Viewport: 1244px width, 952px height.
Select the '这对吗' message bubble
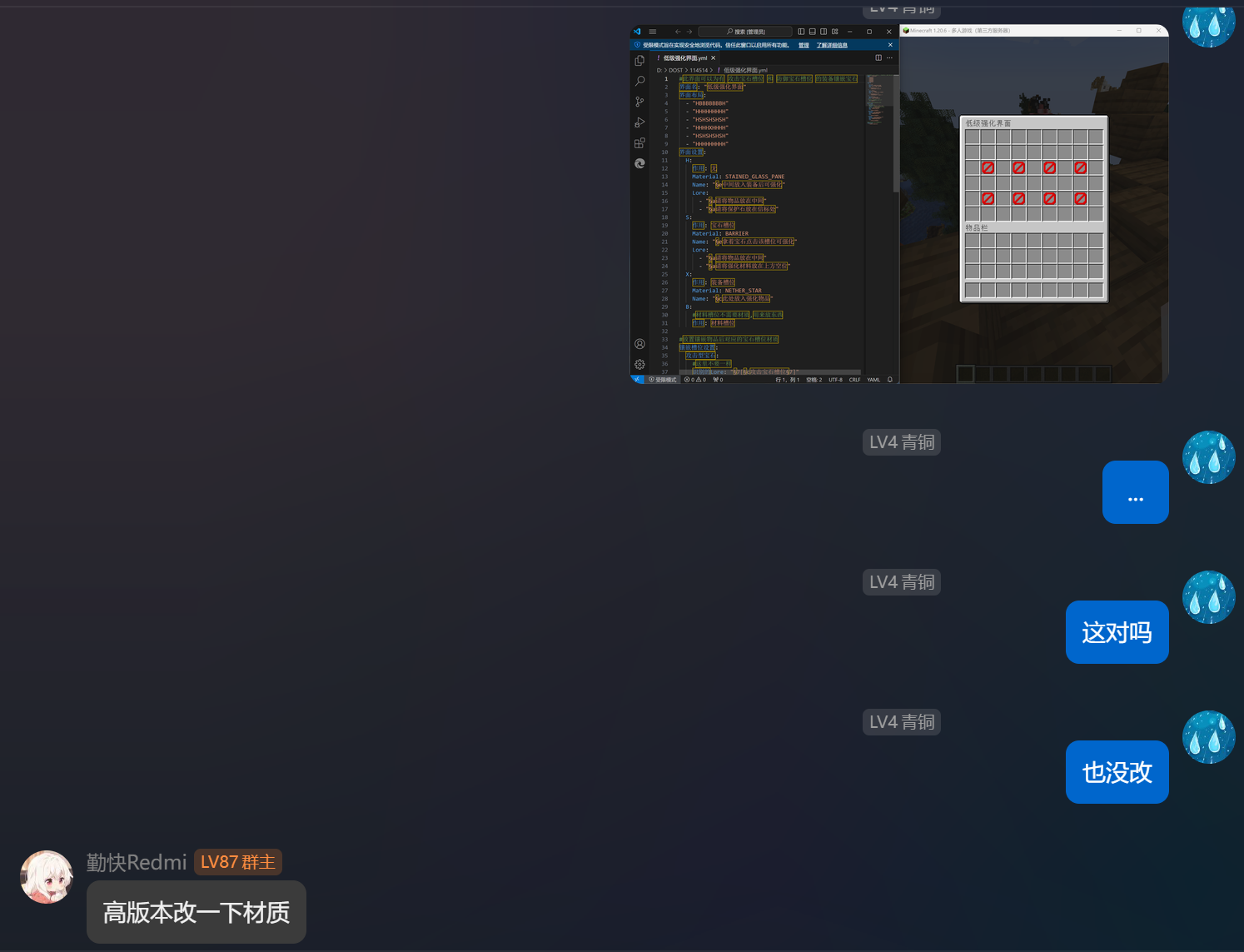[x=1117, y=632]
